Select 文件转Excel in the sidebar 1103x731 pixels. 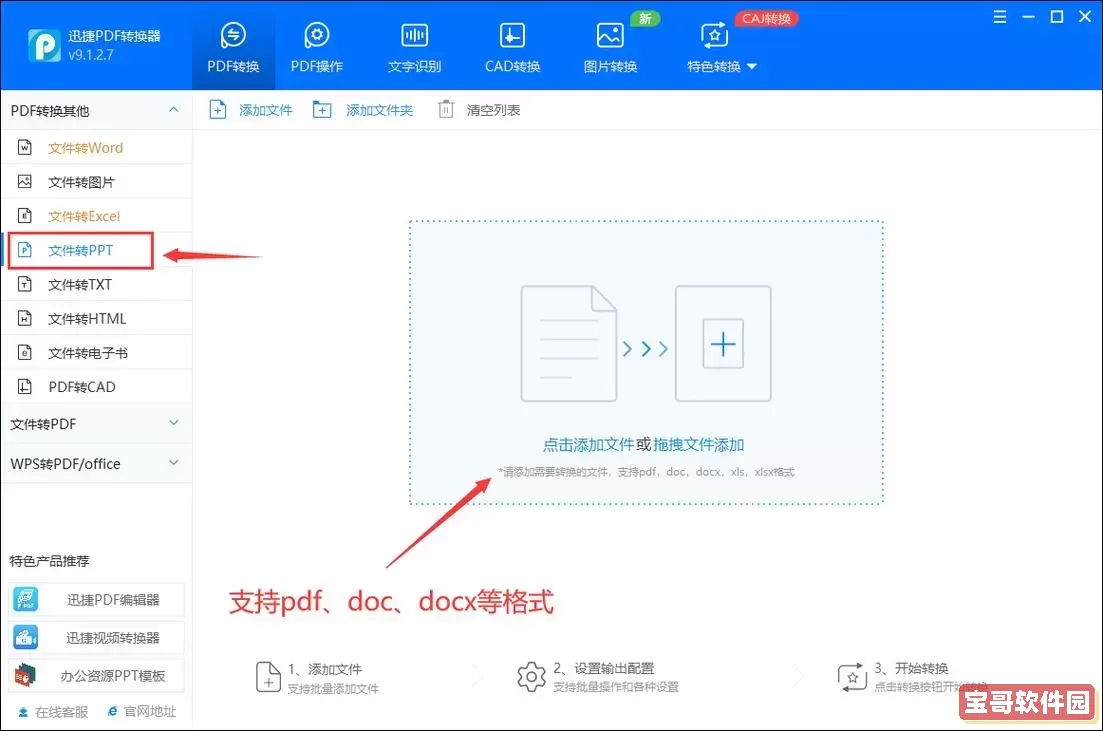96,216
